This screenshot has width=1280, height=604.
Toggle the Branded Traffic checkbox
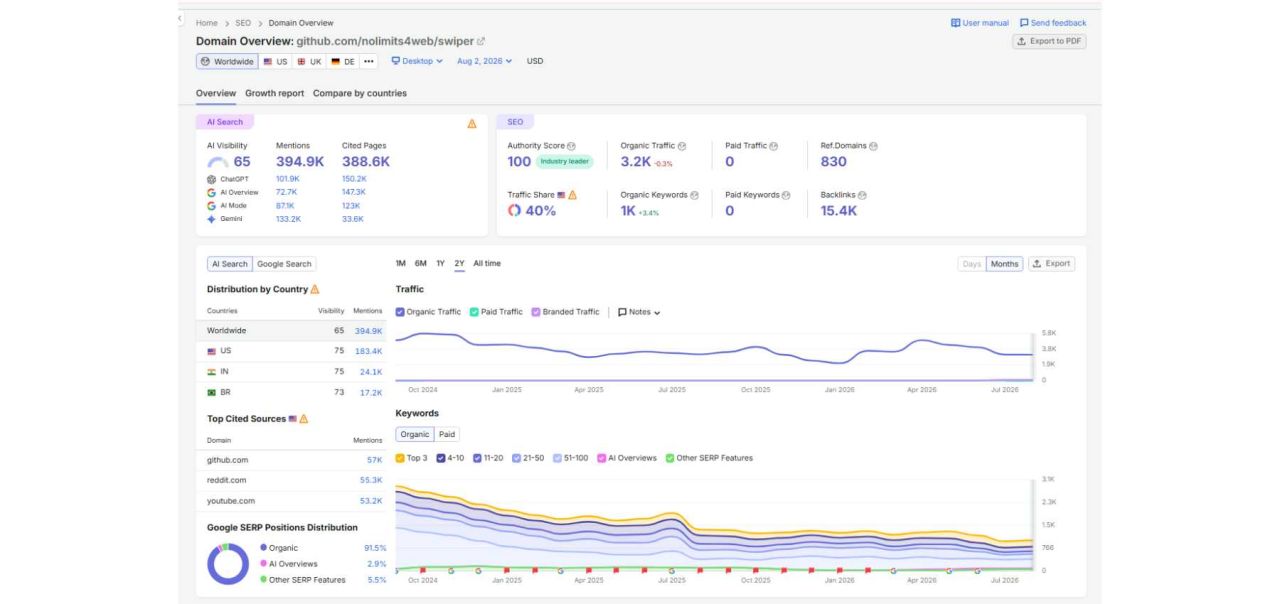click(x=536, y=312)
